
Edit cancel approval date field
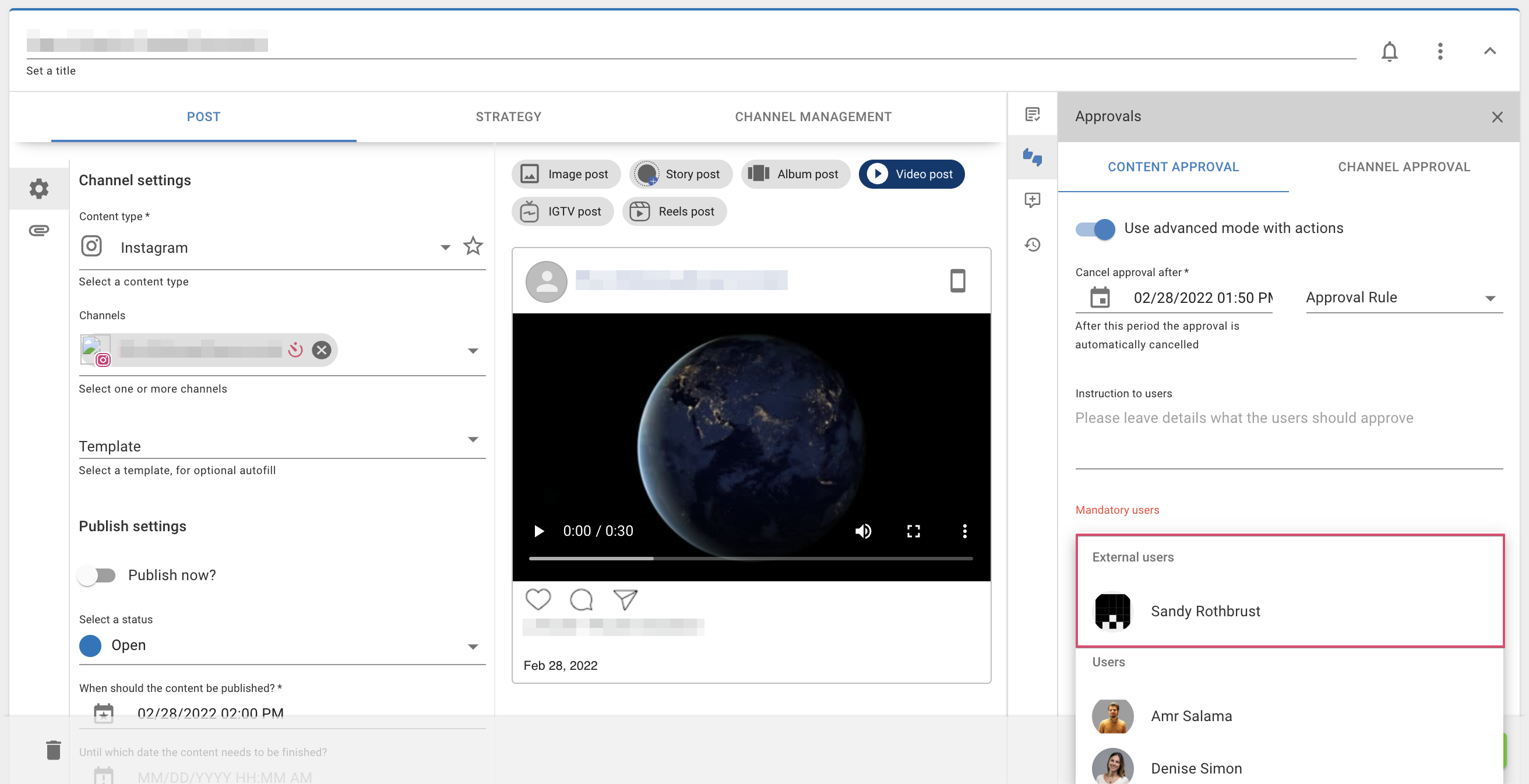(x=1203, y=297)
